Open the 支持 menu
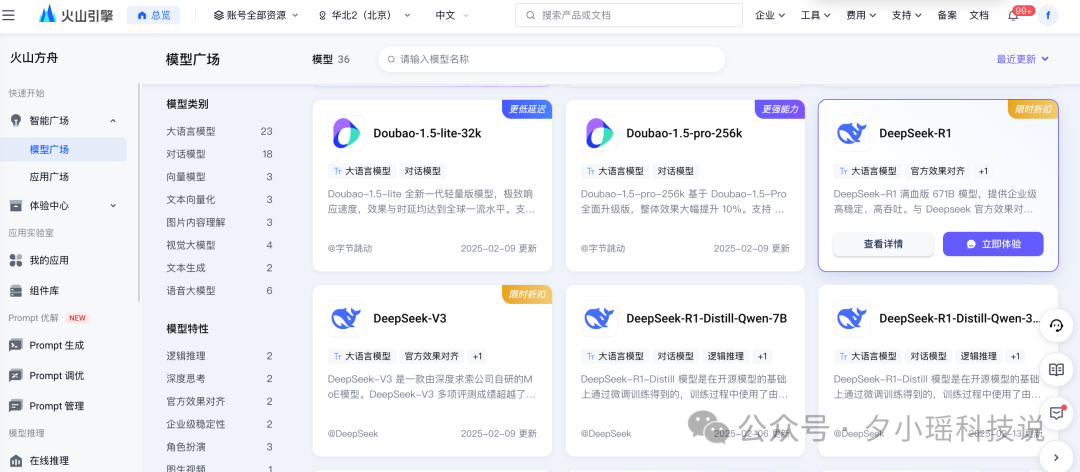The image size is (1080, 472). pyautogui.click(x=906, y=14)
